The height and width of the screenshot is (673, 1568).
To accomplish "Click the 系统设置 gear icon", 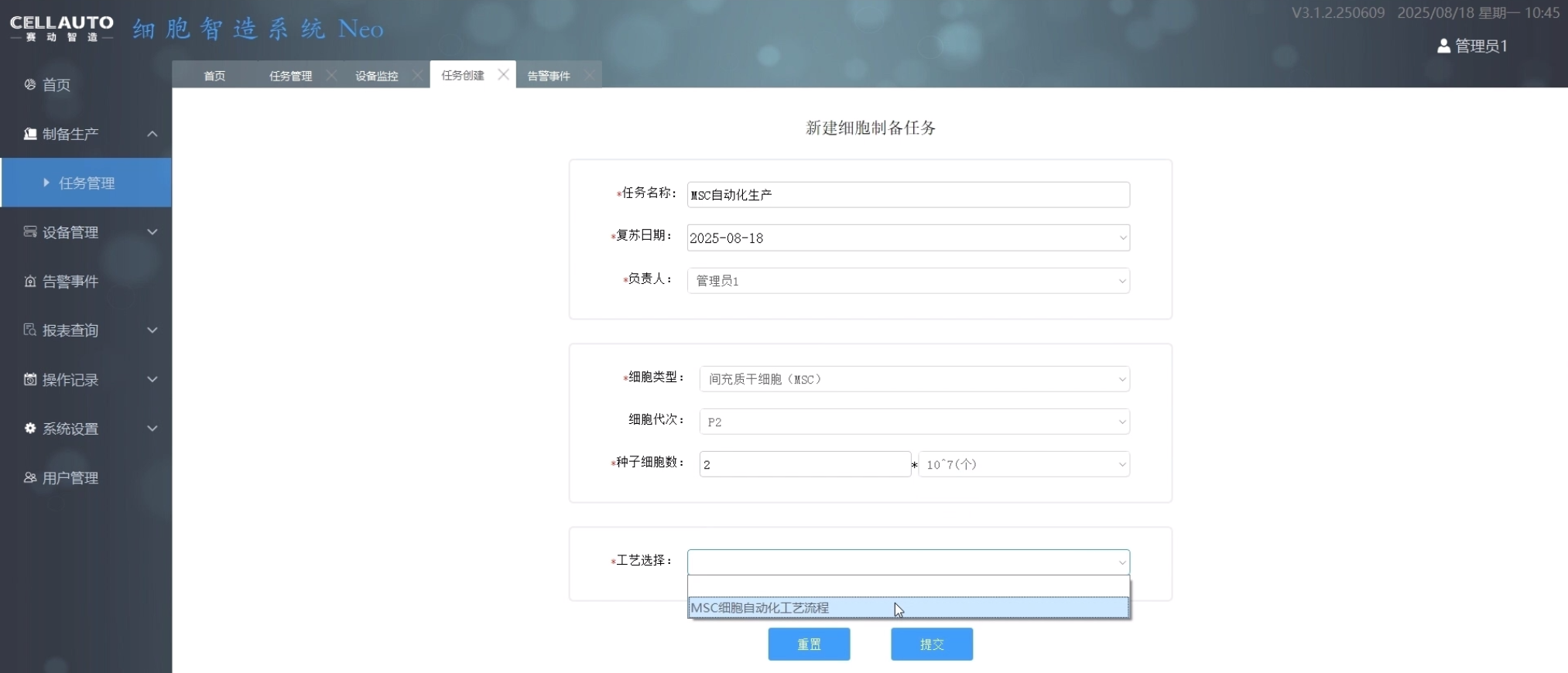I will click(x=29, y=429).
